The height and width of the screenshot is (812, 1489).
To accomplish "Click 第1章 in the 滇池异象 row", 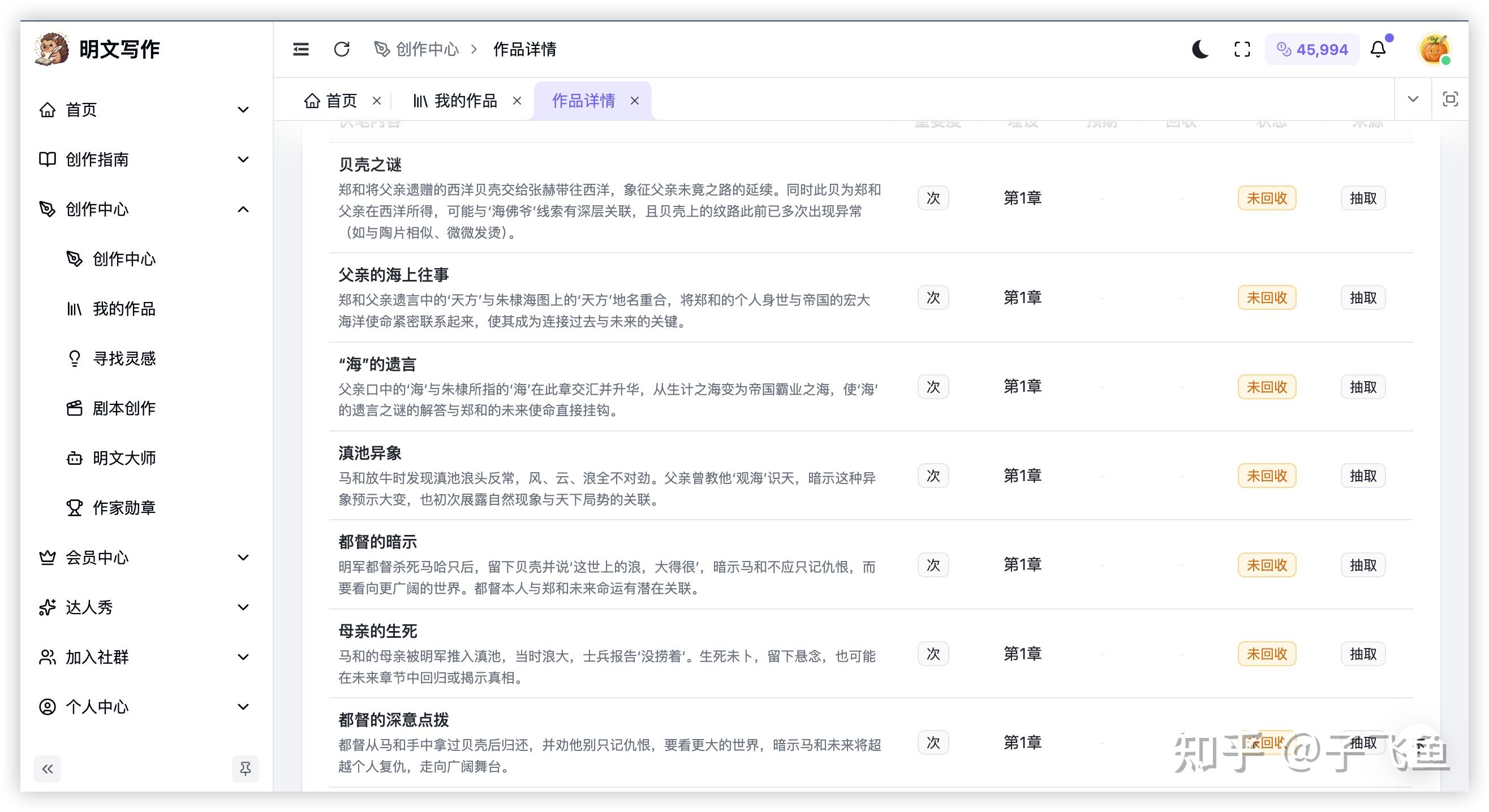I will coord(1022,475).
